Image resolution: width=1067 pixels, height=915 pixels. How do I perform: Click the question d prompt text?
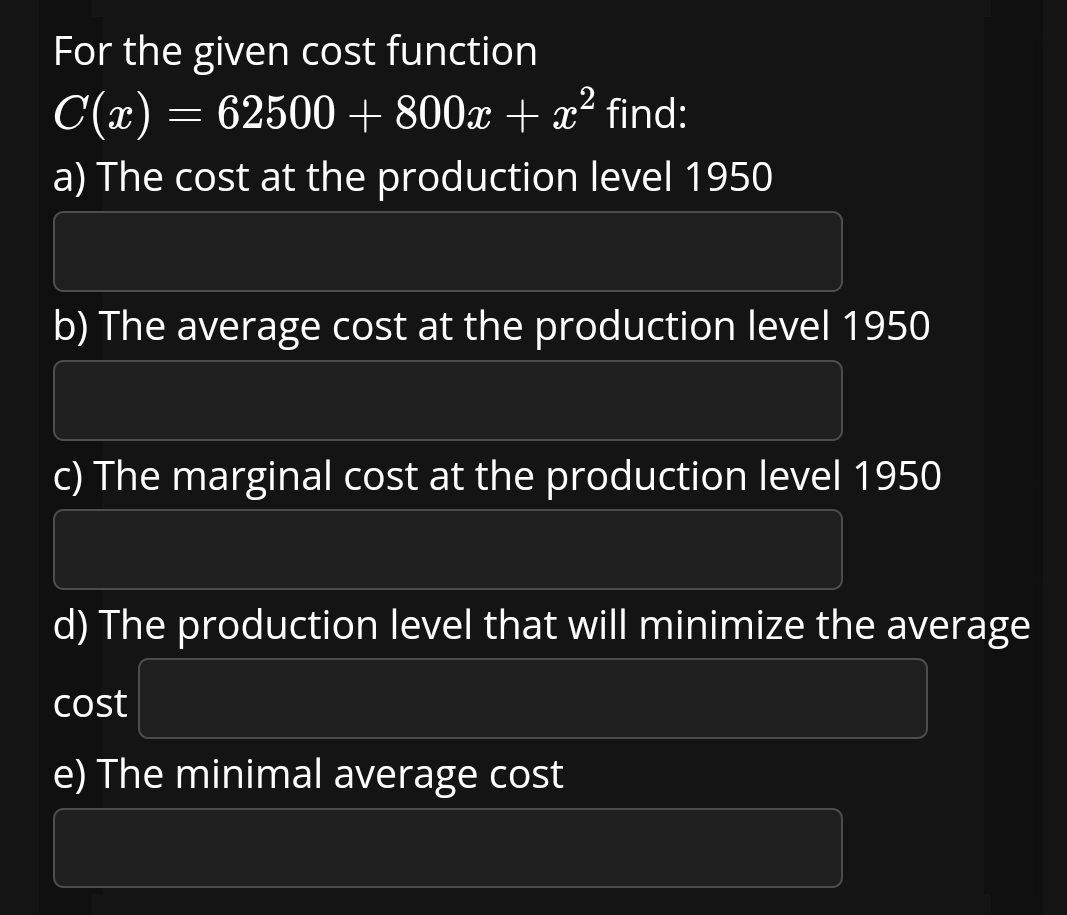pos(541,625)
